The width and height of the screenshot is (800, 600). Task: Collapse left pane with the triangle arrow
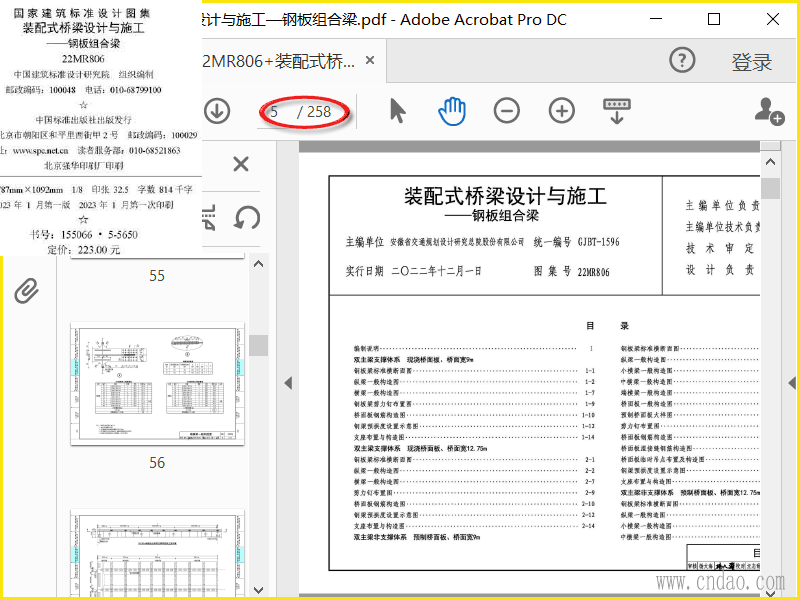[288, 383]
